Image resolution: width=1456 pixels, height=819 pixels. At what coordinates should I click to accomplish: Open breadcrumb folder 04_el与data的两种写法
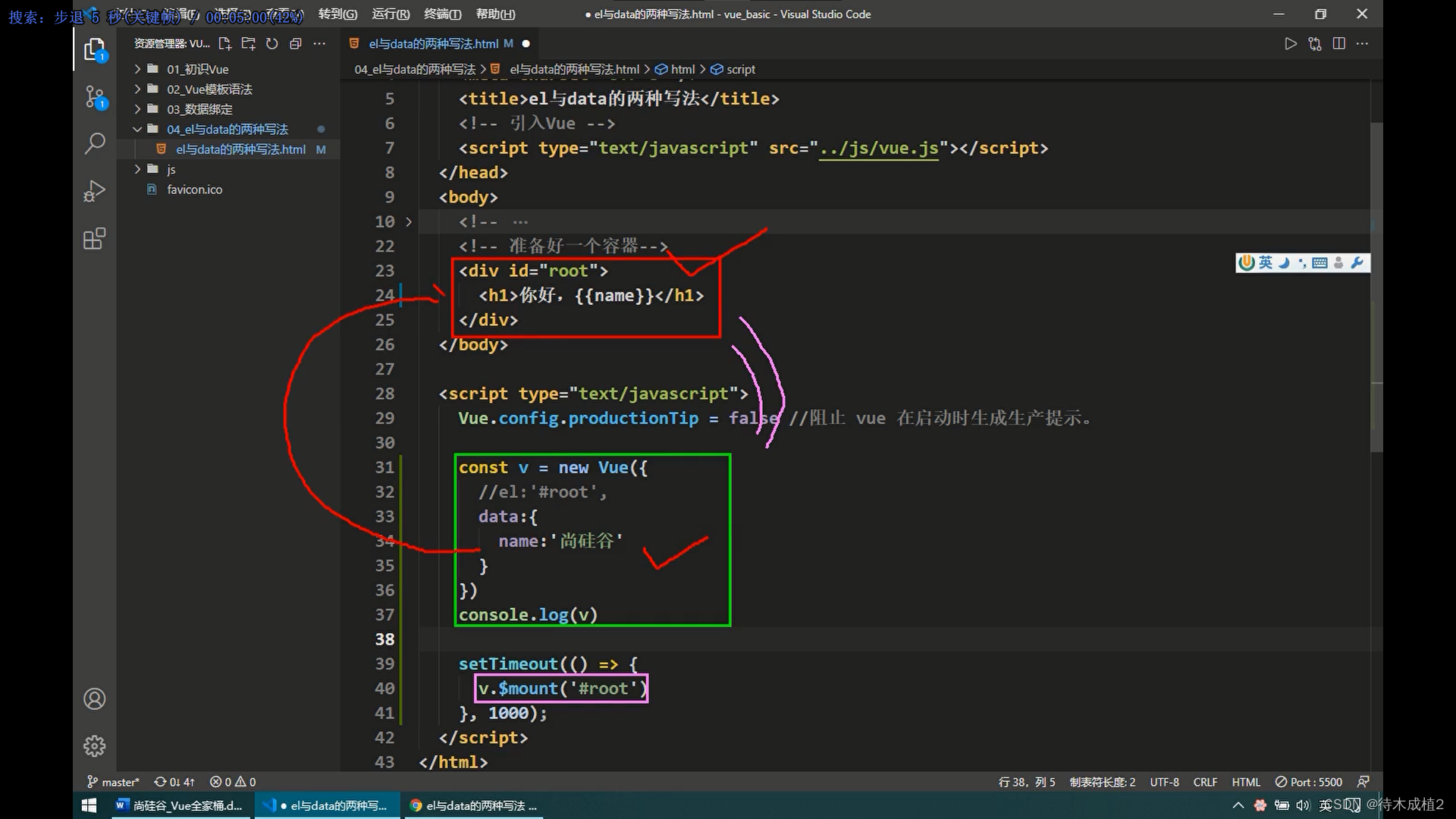tap(415, 69)
